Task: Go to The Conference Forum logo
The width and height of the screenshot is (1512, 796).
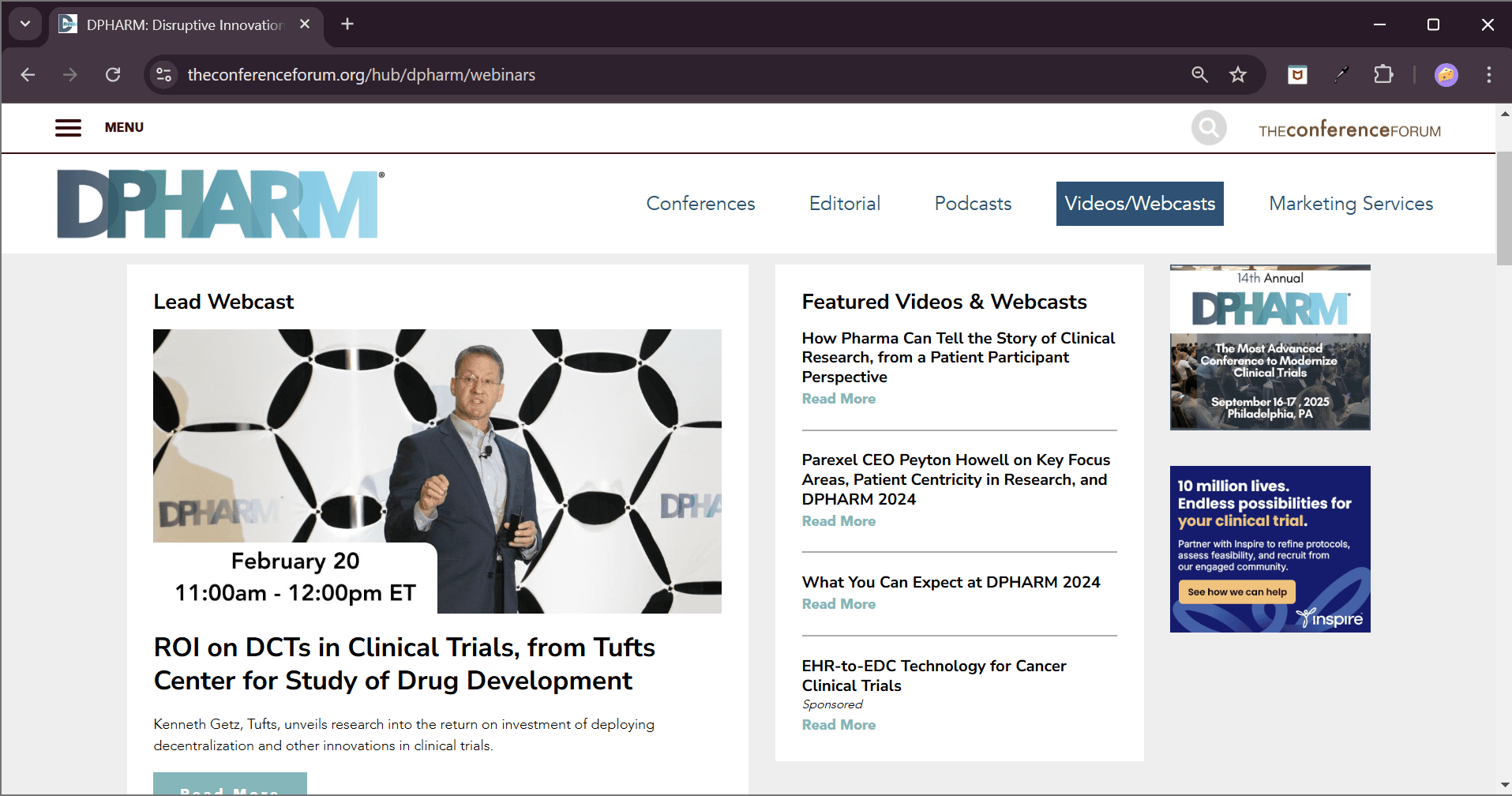Action: coord(1349,130)
